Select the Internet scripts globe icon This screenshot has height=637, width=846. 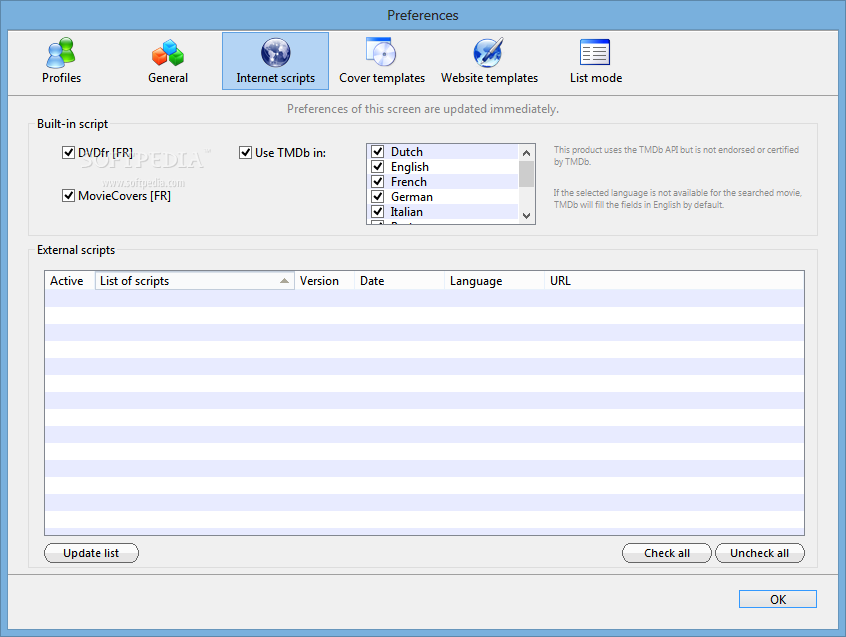pos(275,53)
